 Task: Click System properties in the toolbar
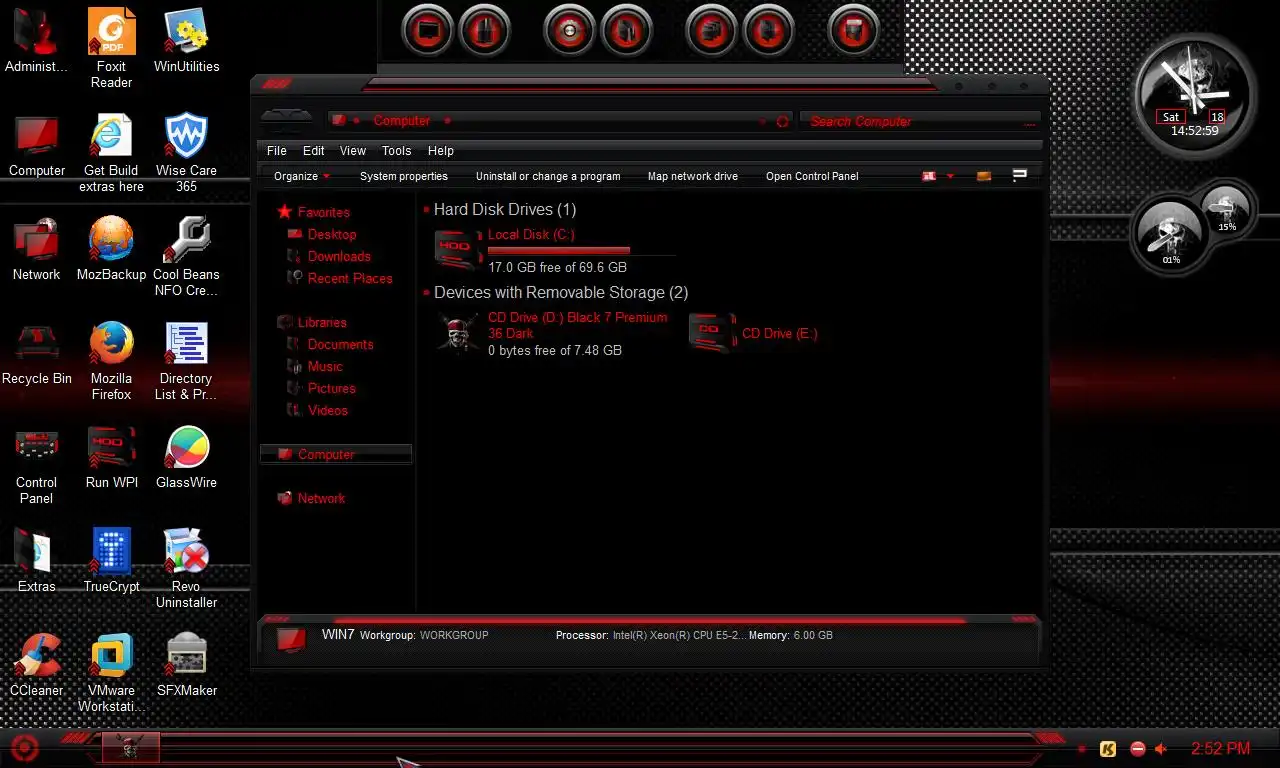point(404,176)
